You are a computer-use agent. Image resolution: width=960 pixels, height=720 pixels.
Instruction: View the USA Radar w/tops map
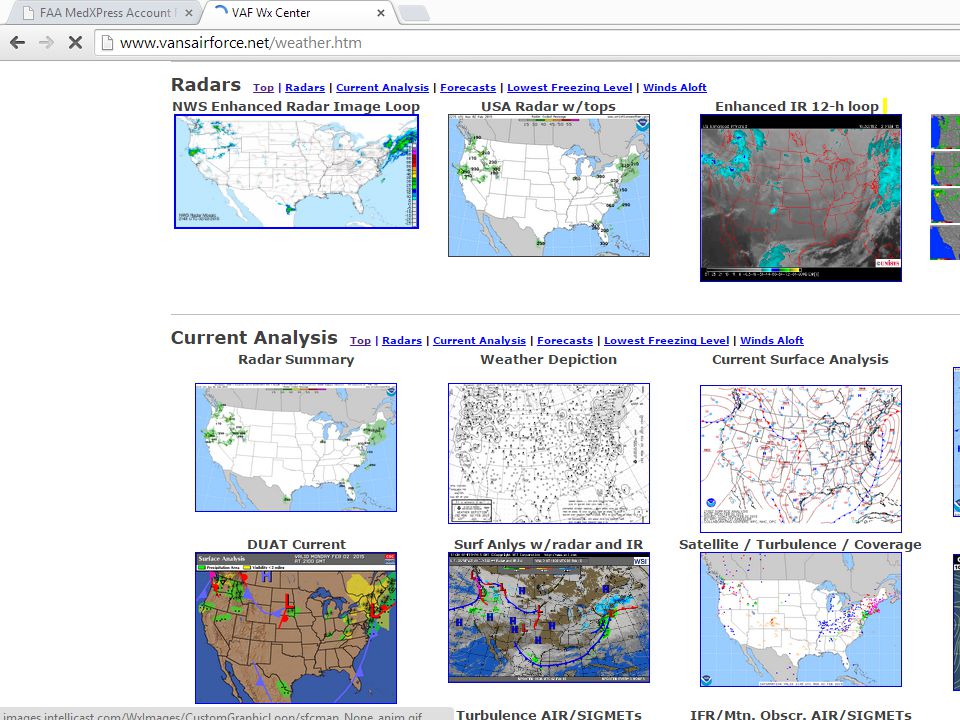pos(549,186)
